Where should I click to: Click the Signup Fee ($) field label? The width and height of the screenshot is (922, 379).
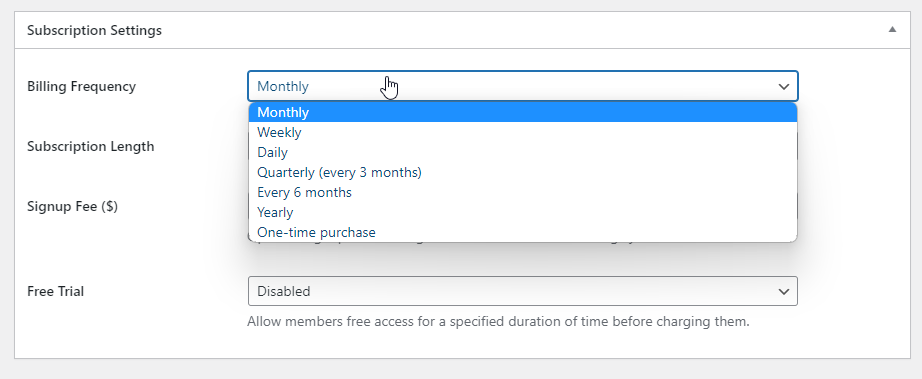72,206
